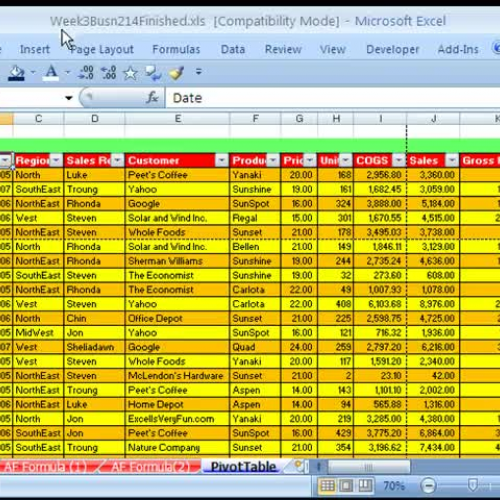Click the Sherman Williams customer cell
Screen dimensions: 500x500
pyautogui.click(x=177, y=261)
